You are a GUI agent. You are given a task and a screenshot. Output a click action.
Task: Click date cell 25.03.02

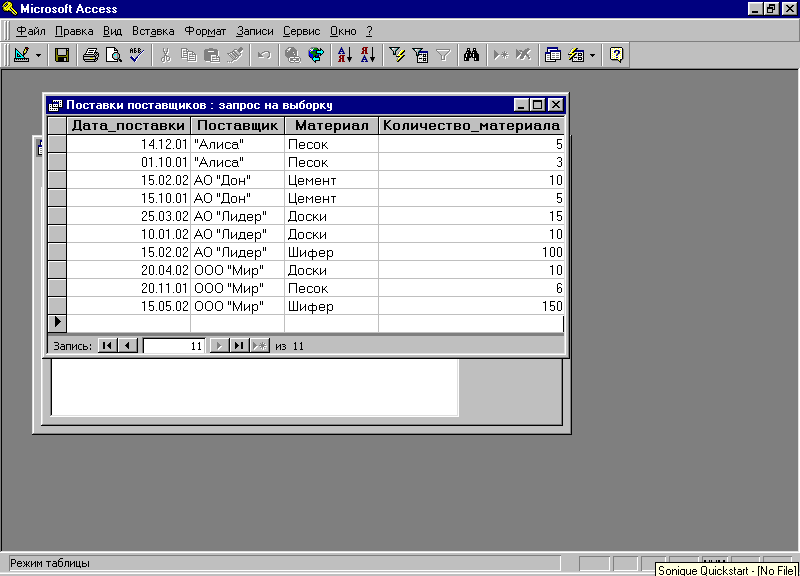[x=129, y=216]
